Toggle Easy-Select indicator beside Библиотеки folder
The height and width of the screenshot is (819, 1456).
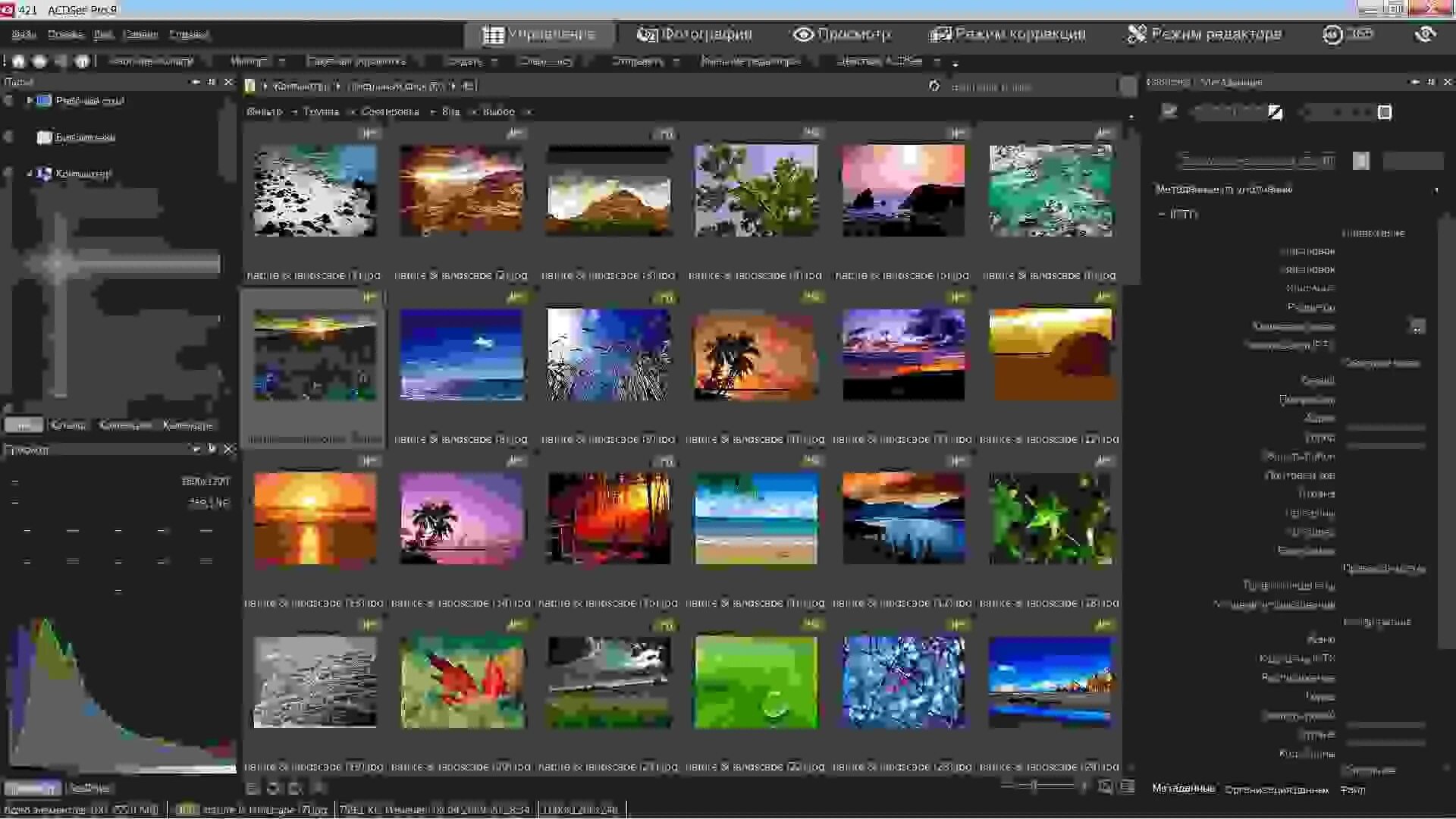(x=8, y=137)
